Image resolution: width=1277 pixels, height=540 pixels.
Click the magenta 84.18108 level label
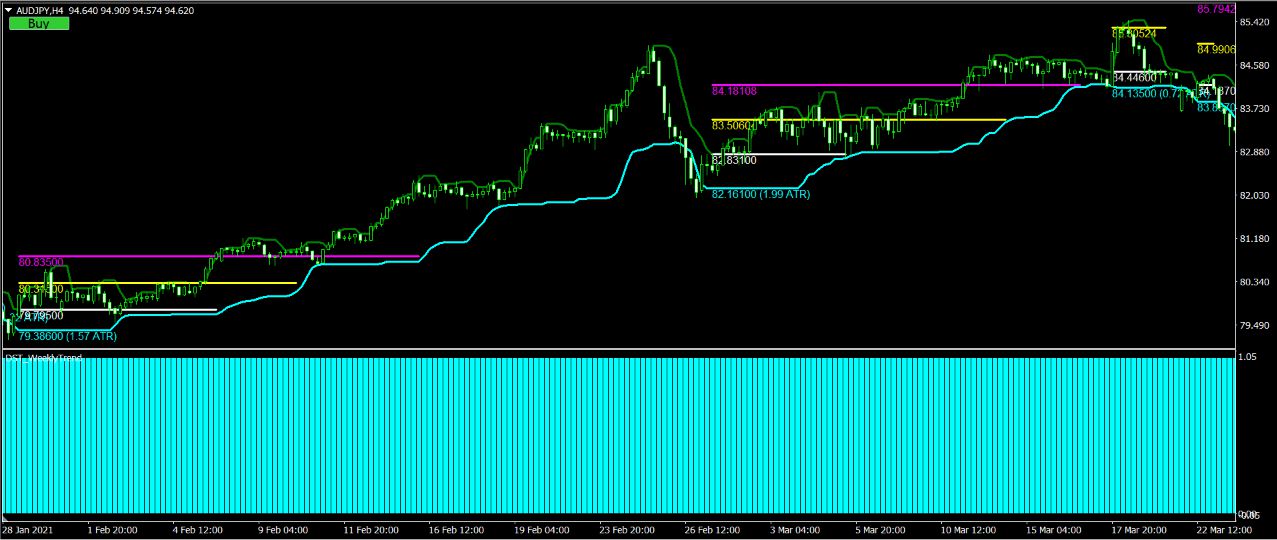[734, 91]
